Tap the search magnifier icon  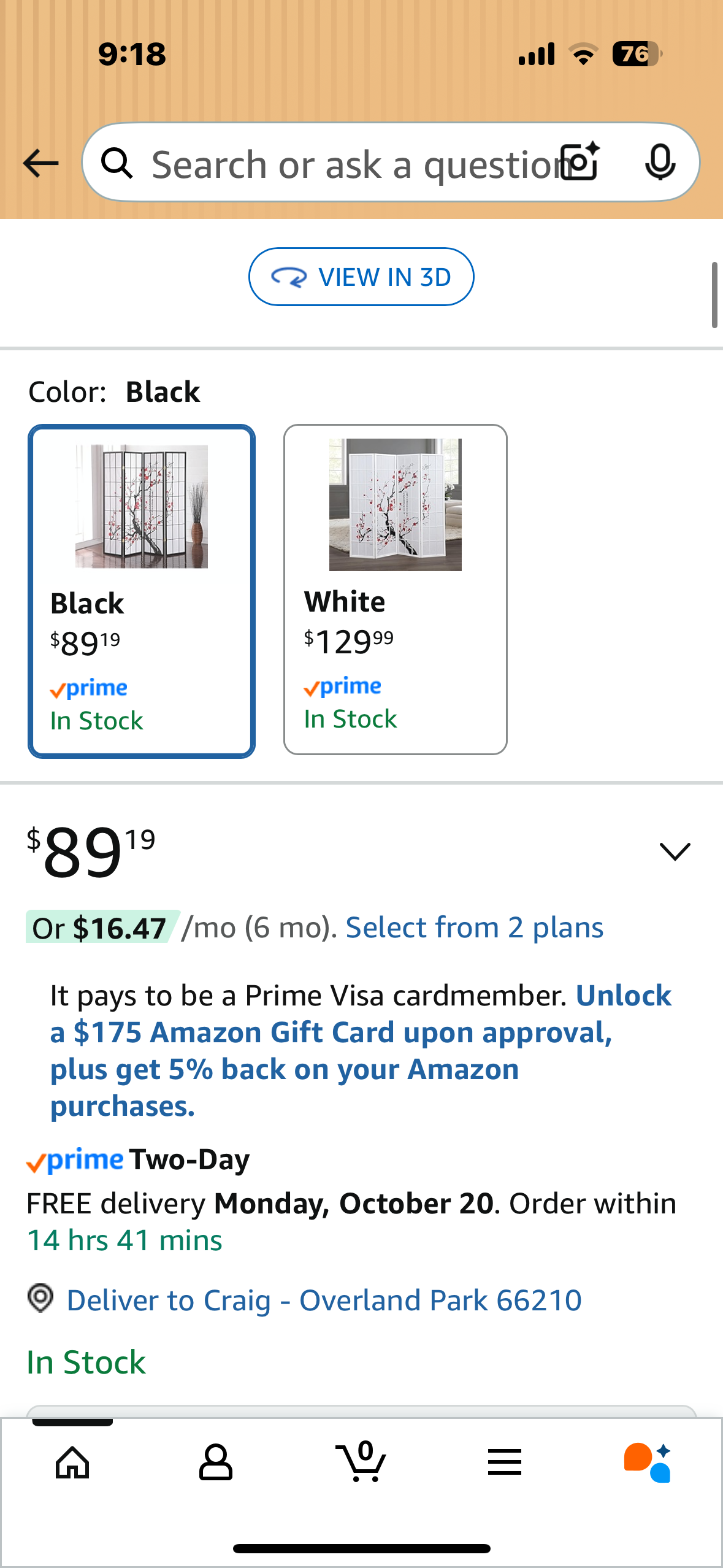117,164
